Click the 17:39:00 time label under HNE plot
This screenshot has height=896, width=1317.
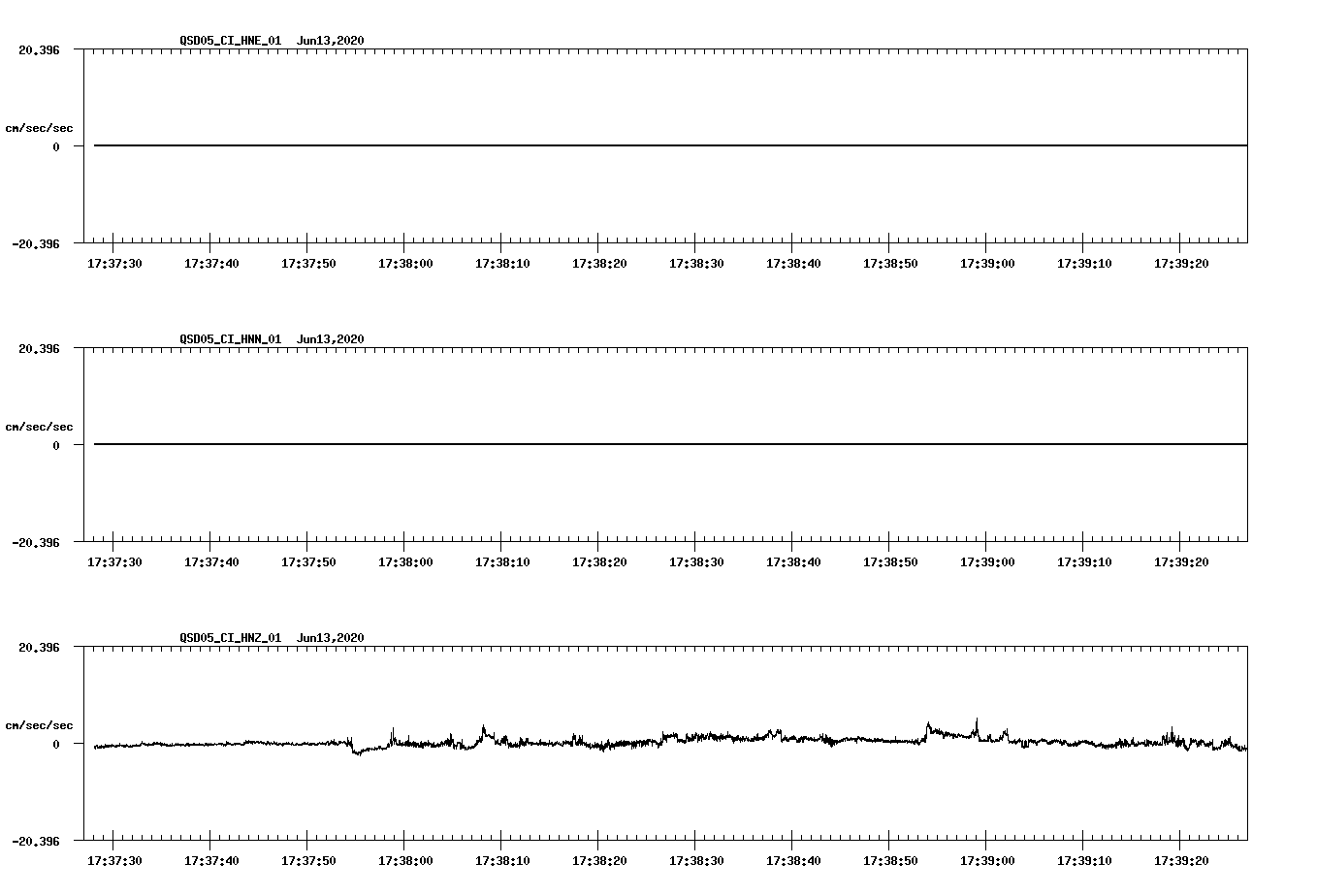[x=987, y=264]
